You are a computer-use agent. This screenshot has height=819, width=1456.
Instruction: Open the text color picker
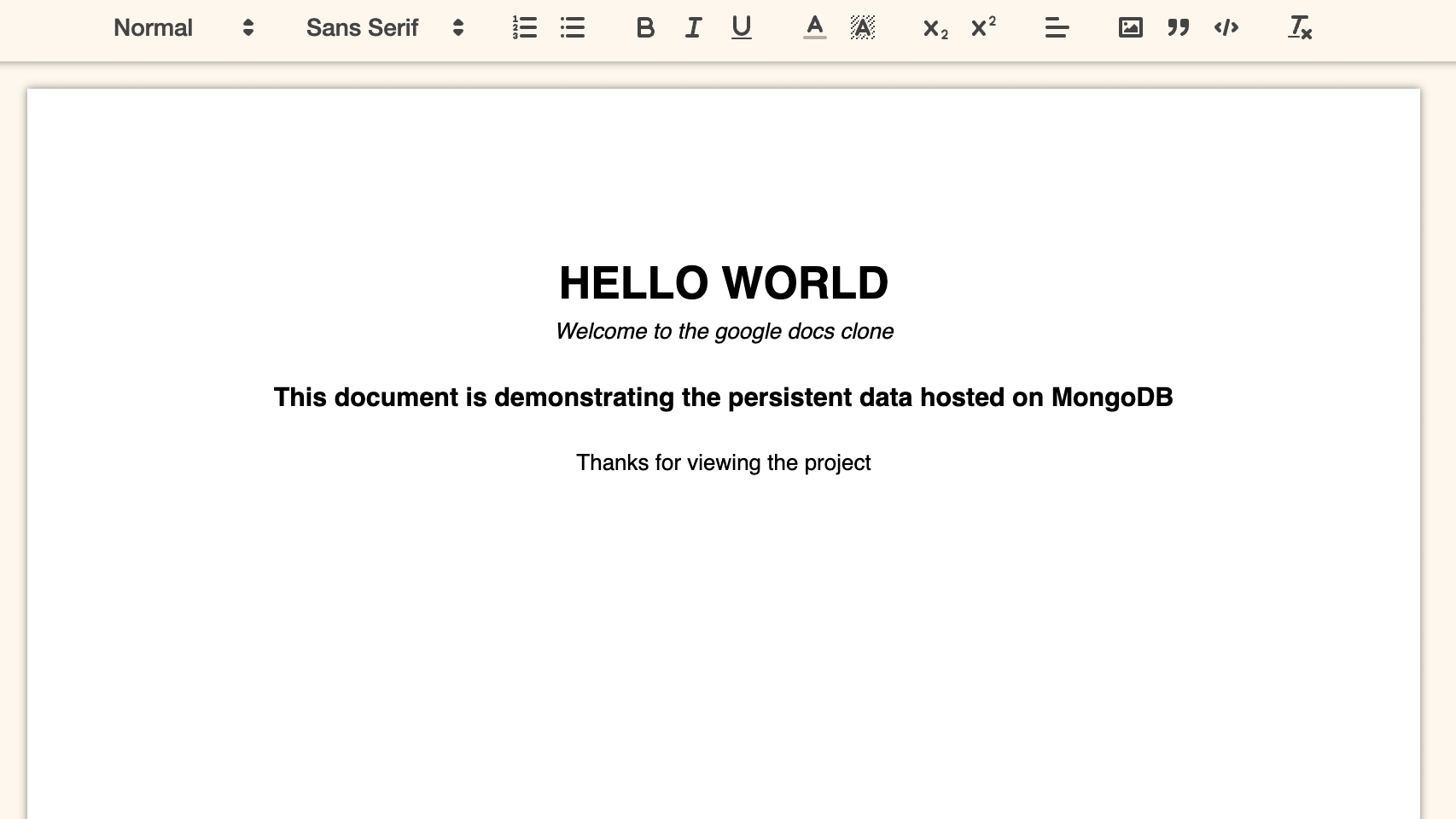coord(815,28)
